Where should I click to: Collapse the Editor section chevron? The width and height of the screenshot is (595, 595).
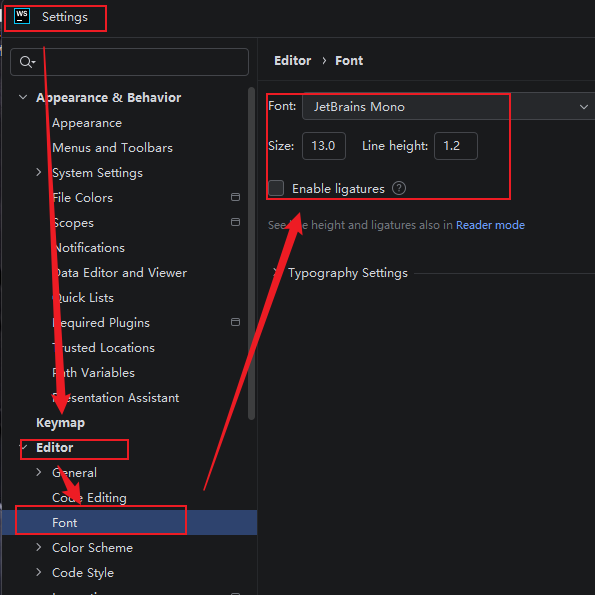23,447
